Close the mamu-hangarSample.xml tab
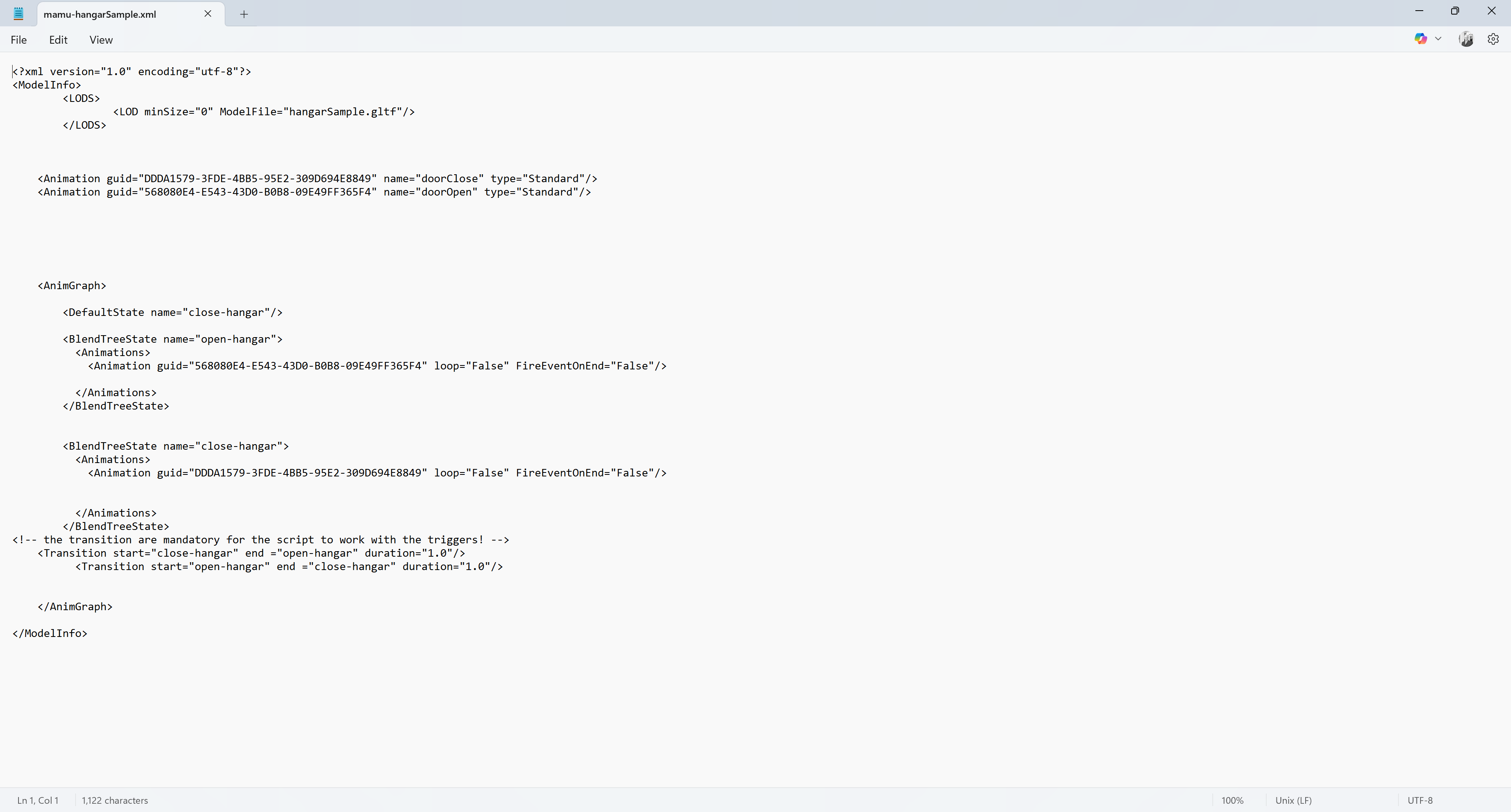This screenshot has width=1511, height=812. [208, 13]
